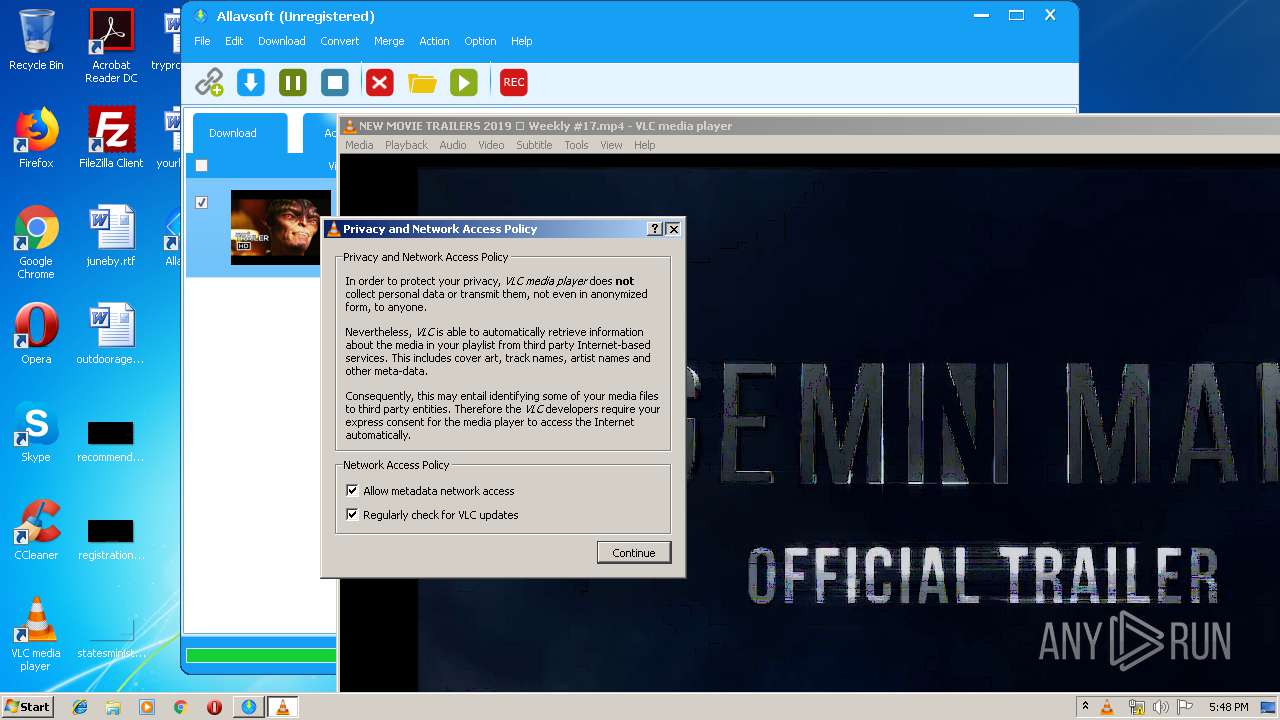Select Skype desktop shortcut
The height and width of the screenshot is (720, 1280).
(36, 432)
